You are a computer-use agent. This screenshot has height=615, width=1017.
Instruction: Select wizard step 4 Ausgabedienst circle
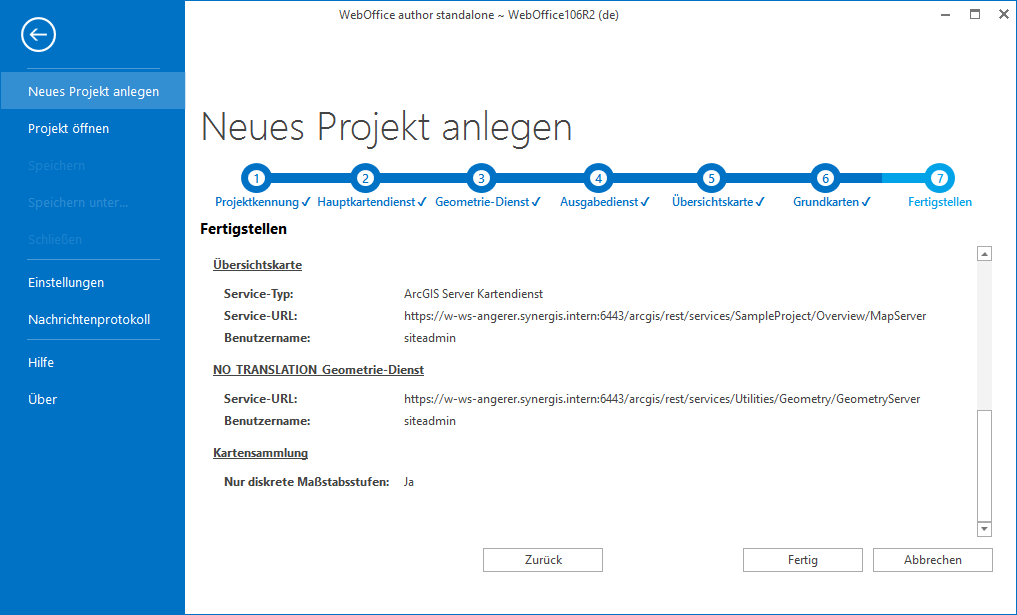597,177
